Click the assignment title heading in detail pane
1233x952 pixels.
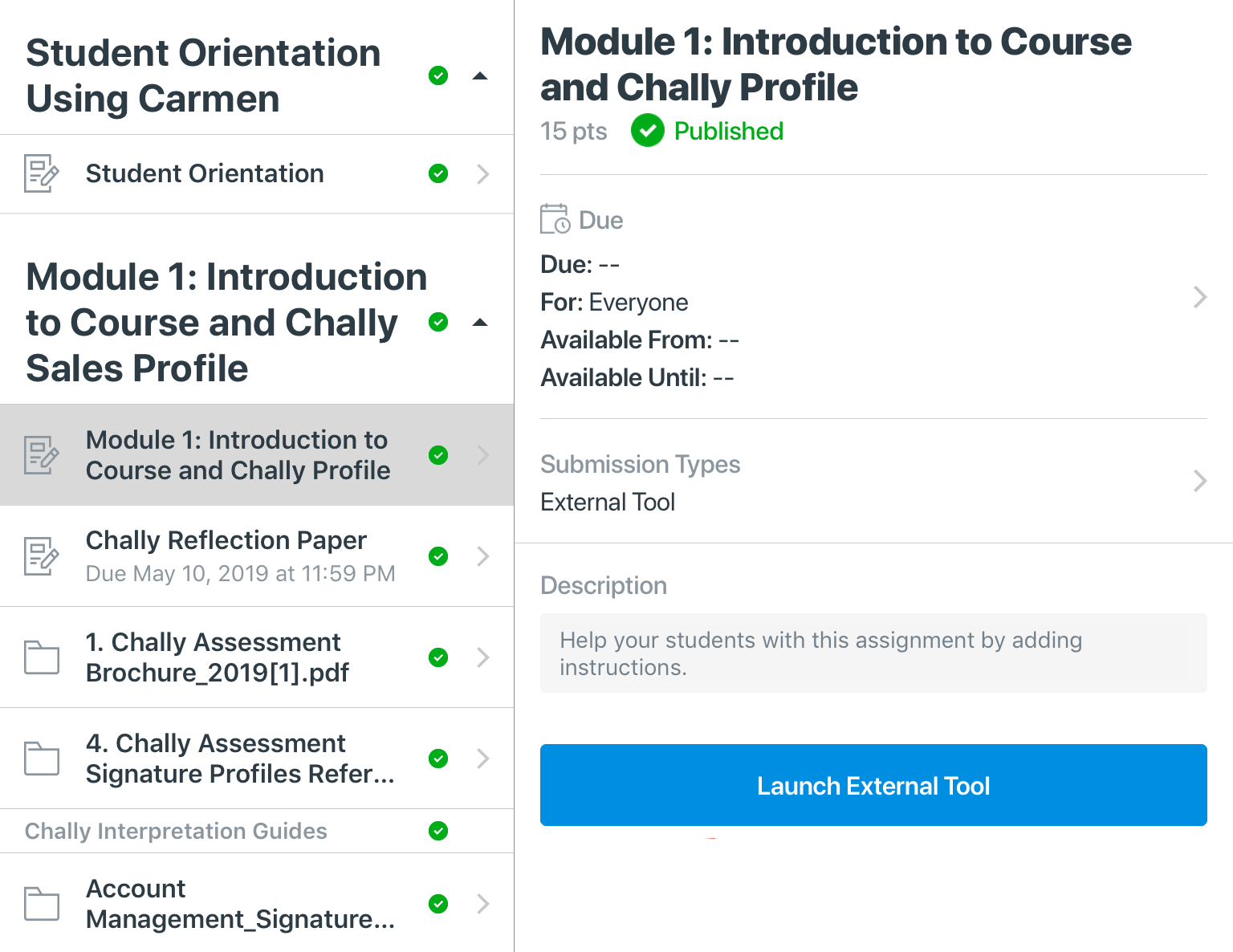coord(836,64)
